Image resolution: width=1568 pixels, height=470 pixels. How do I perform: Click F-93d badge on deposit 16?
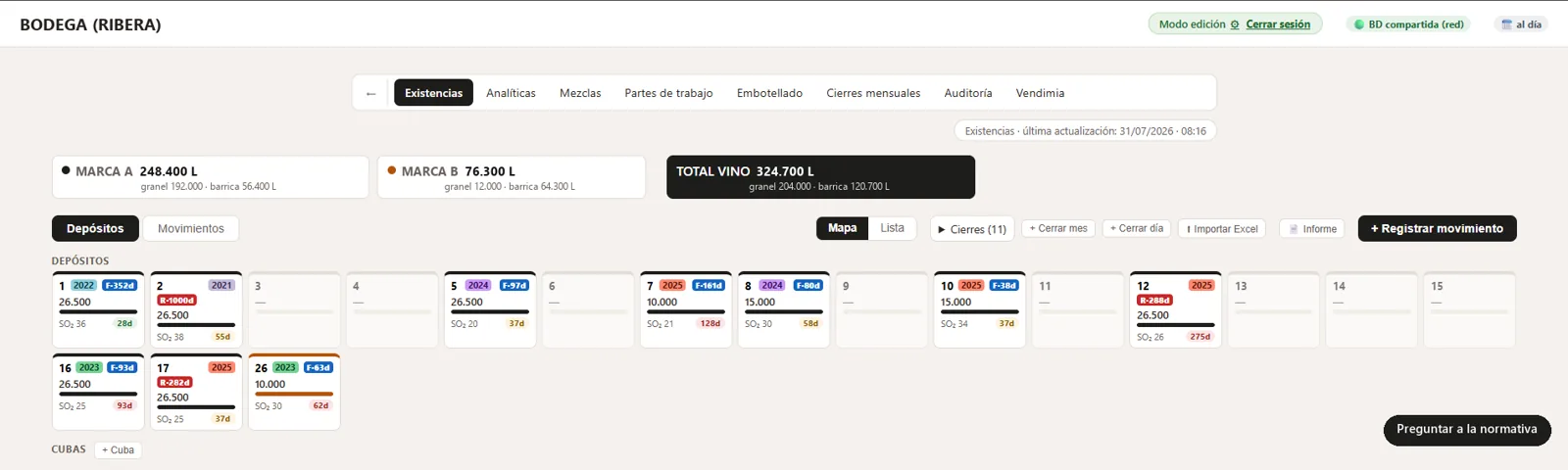tap(122, 368)
